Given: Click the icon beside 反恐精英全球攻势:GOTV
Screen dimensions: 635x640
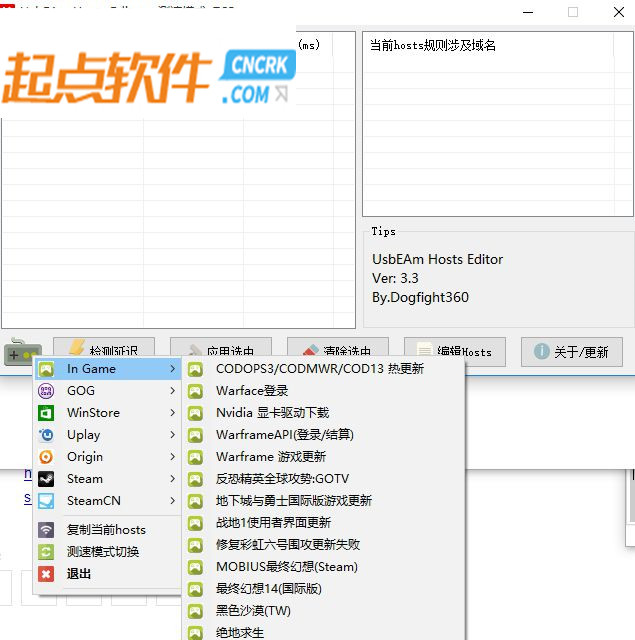Looking at the screenshot, I should pos(195,479).
